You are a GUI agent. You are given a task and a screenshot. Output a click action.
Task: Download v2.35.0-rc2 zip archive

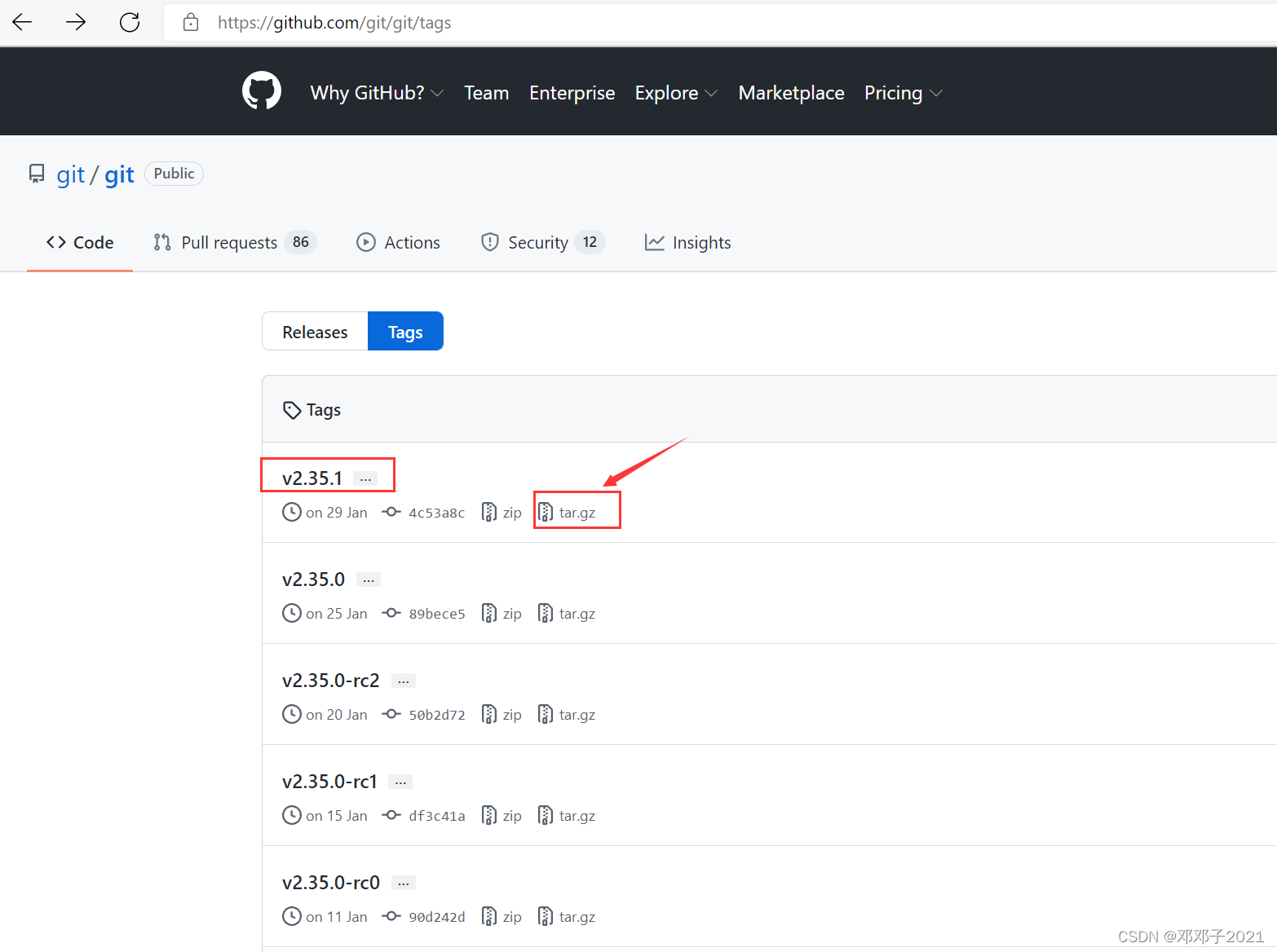(502, 714)
